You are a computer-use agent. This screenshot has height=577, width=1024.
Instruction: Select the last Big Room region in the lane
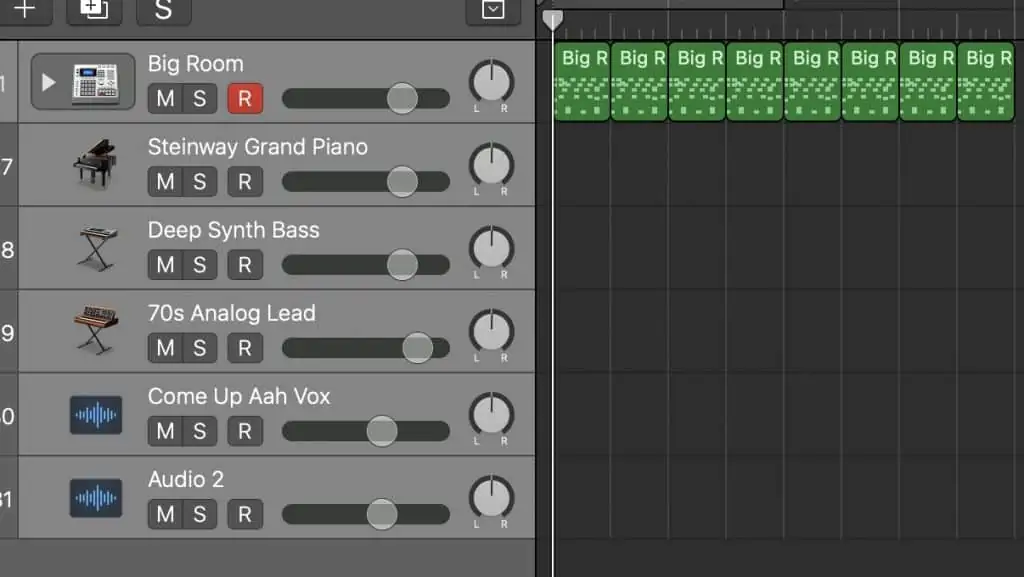pyautogui.click(x=985, y=82)
